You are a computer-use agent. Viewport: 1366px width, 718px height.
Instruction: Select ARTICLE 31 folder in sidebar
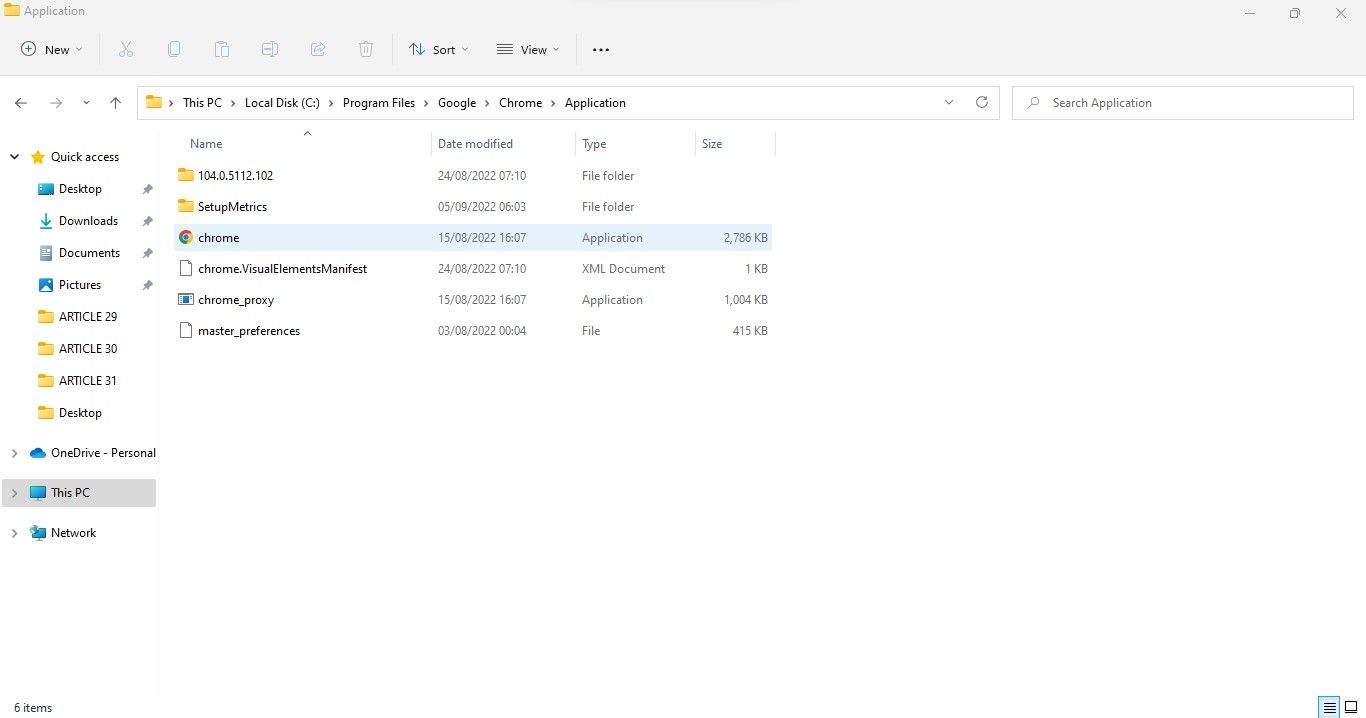[x=88, y=381]
